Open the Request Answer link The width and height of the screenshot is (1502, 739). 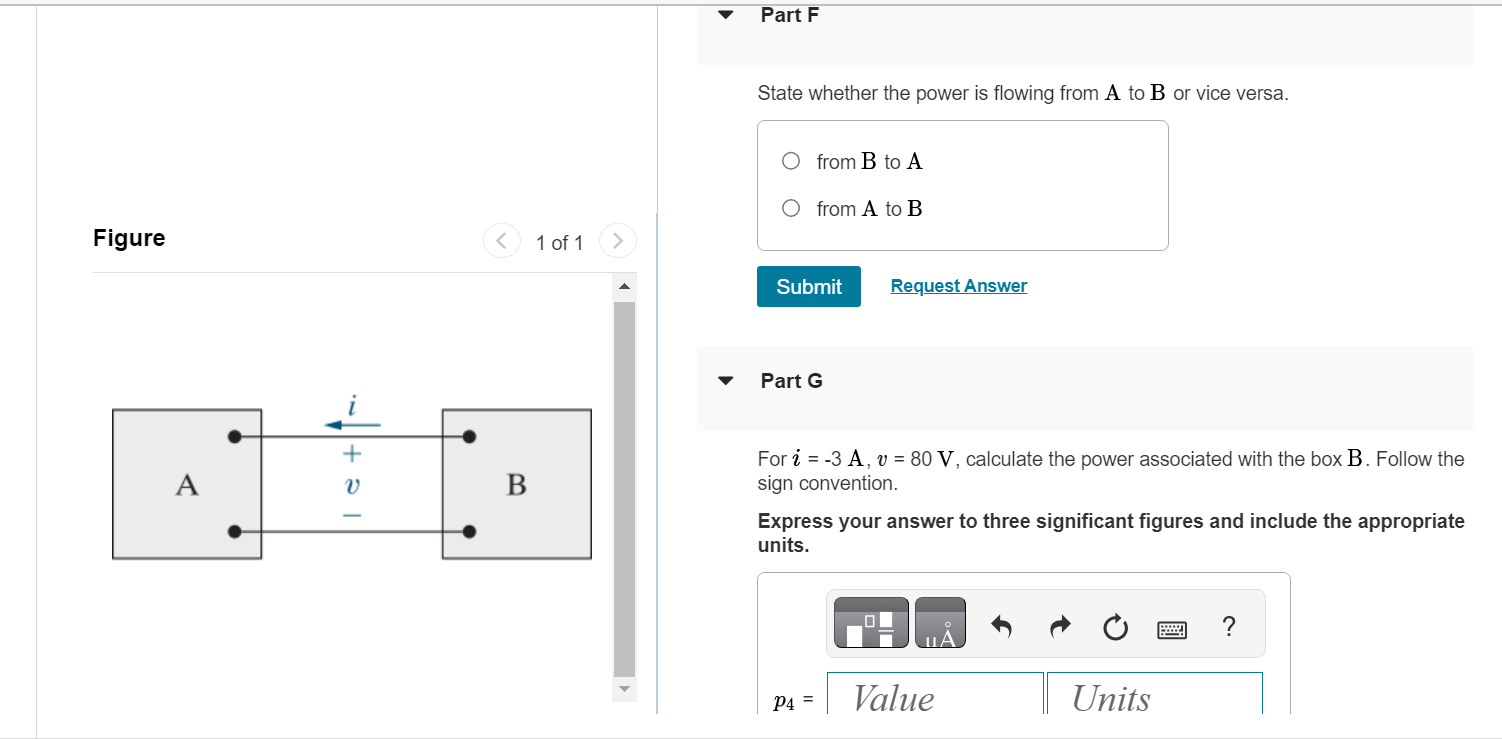(957, 286)
